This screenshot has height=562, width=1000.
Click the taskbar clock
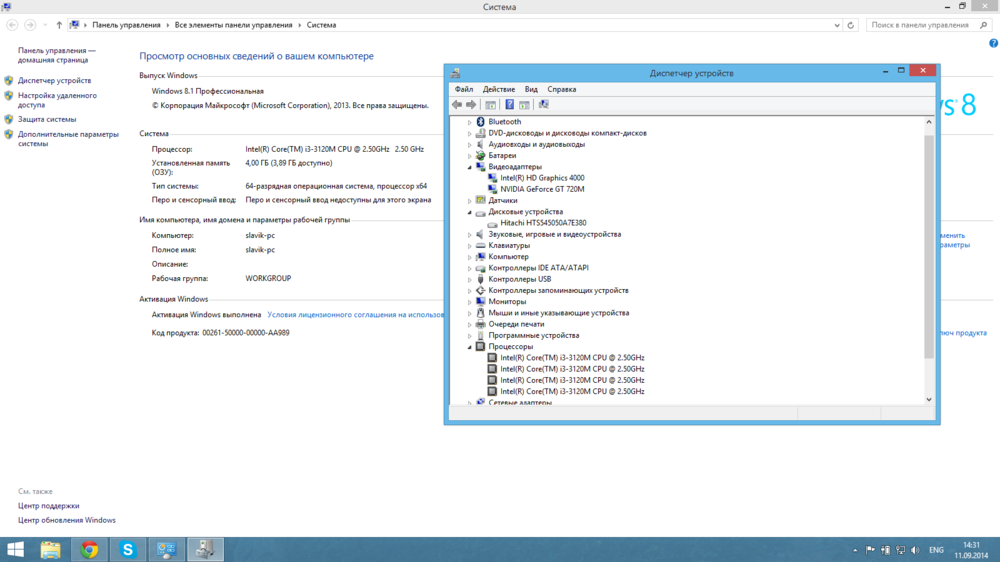971,550
